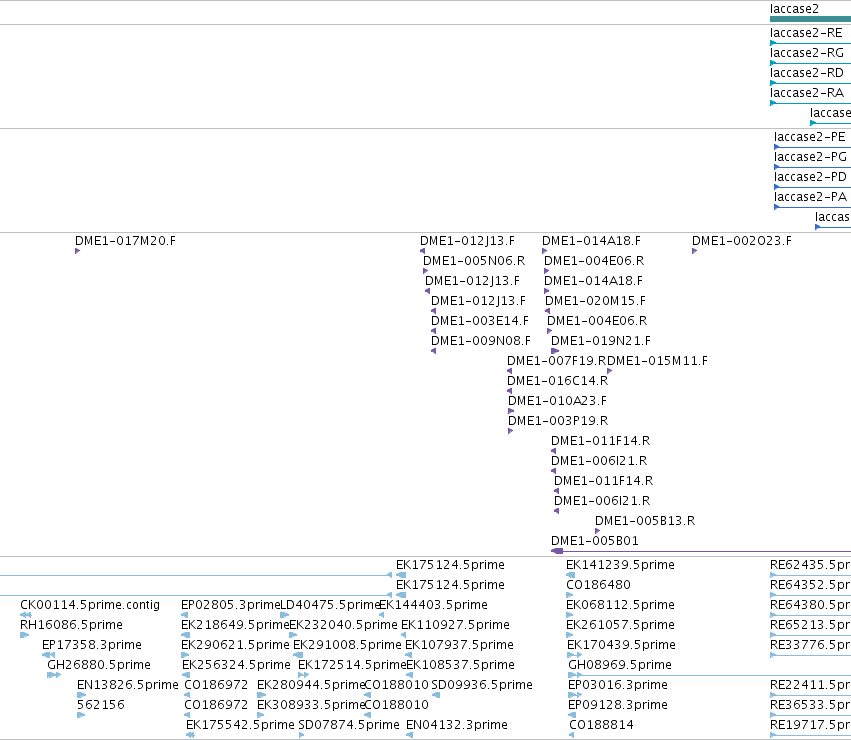Click the DME1-005N06.R label
Screen dimensions: 851x740
pyautogui.click(x=474, y=261)
